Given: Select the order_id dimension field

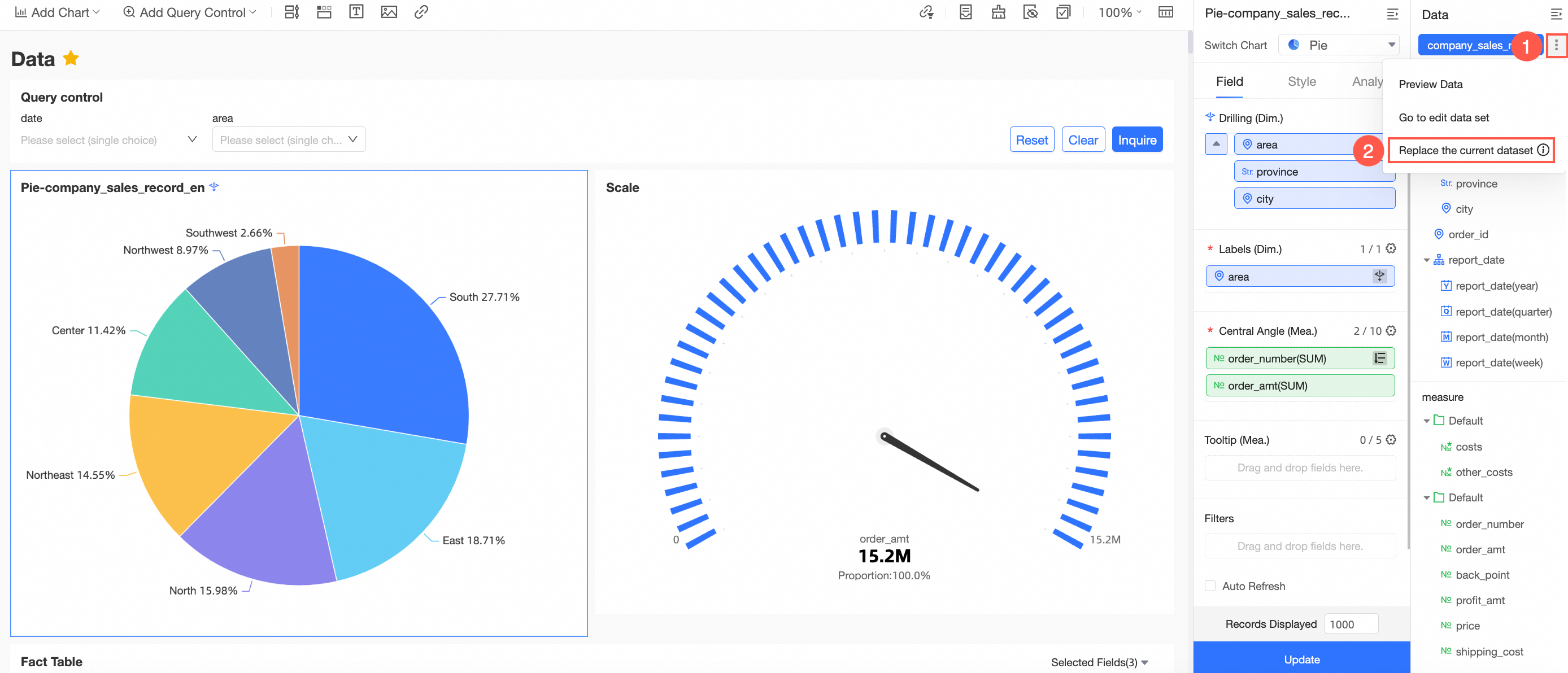Looking at the screenshot, I should tap(1467, 234).
